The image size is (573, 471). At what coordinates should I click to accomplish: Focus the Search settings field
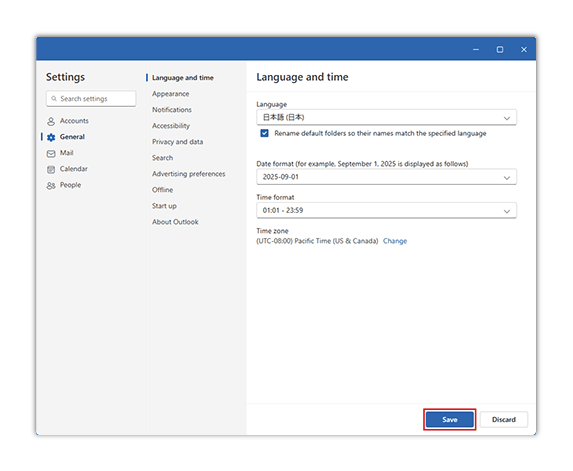coord(91,99)
